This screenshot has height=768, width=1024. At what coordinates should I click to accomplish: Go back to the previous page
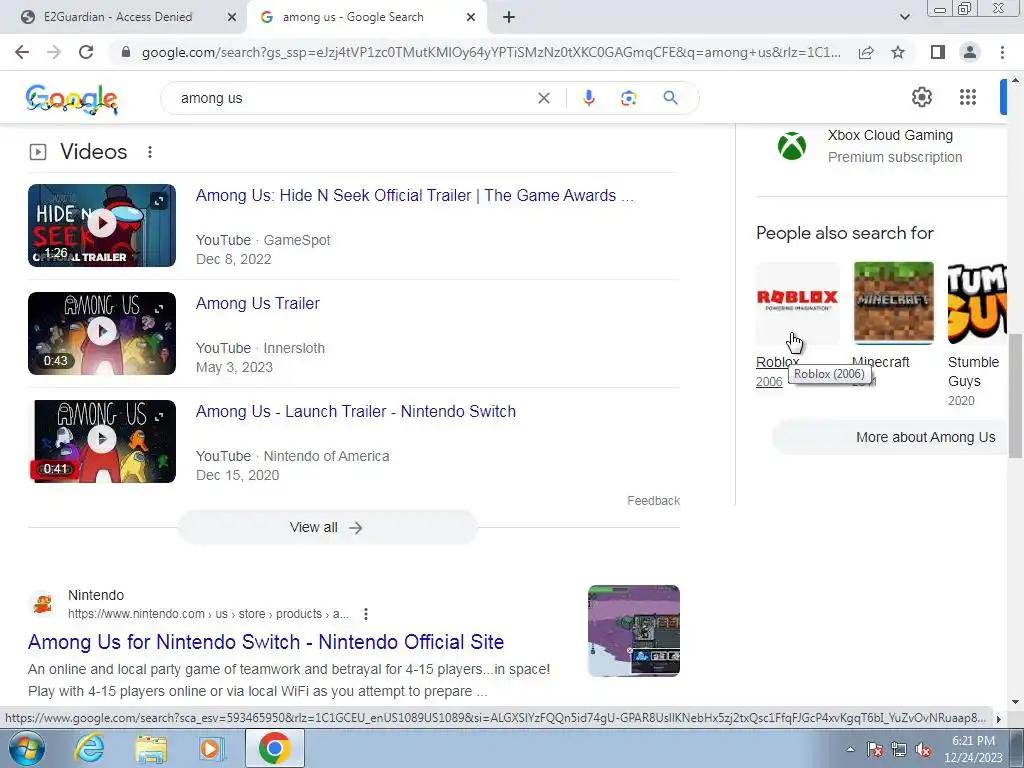point(22,52)
